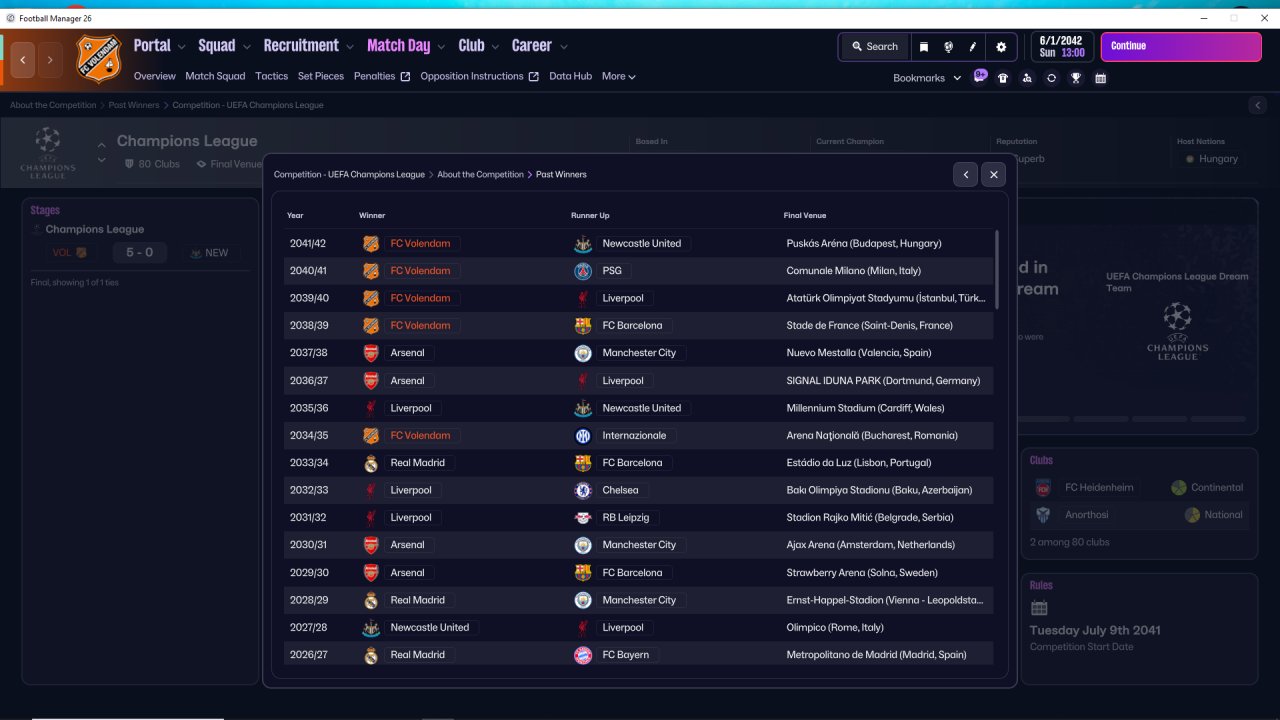Click the 'Liverpool' winner in the 2035/36 row
Screen dimensions: 1280x720
[x=411, y=408]
